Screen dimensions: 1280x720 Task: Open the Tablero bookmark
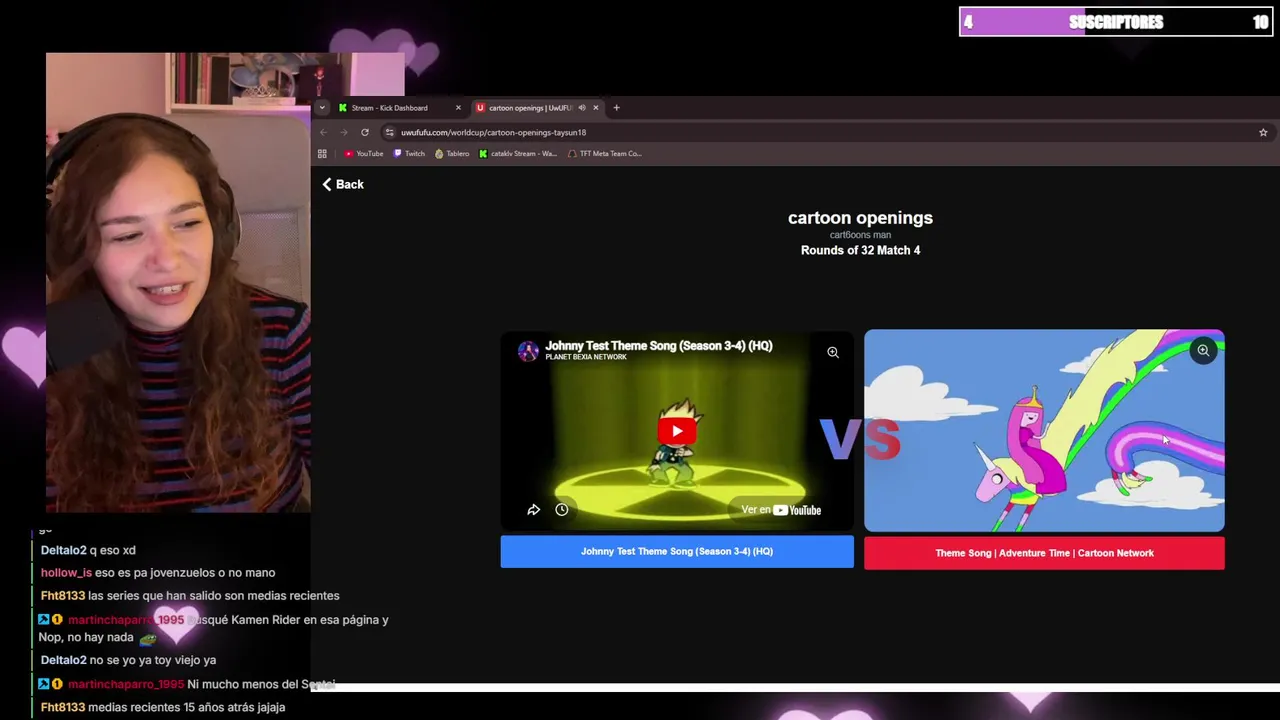coord(452,154)
